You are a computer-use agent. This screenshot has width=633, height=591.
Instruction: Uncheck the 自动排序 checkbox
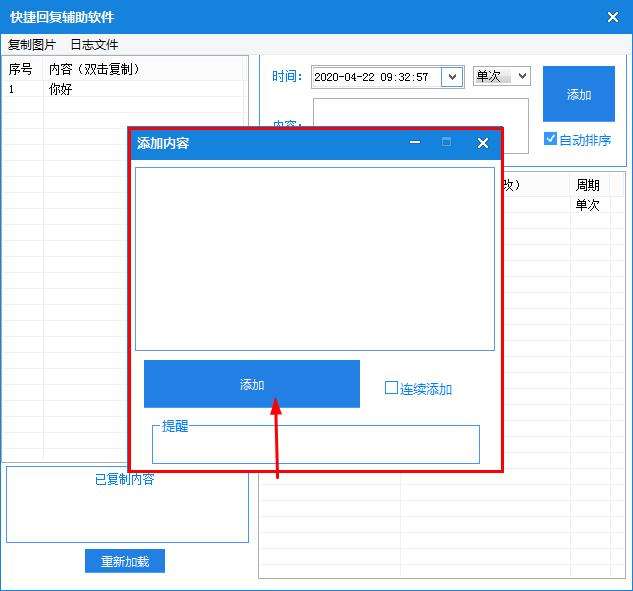click(x=550, y=139)
